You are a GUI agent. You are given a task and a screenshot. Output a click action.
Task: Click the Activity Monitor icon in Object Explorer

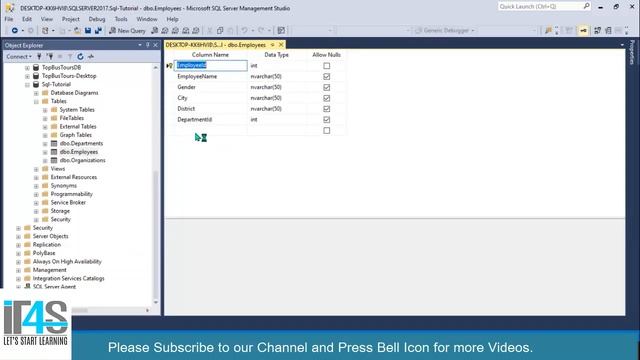91,57
